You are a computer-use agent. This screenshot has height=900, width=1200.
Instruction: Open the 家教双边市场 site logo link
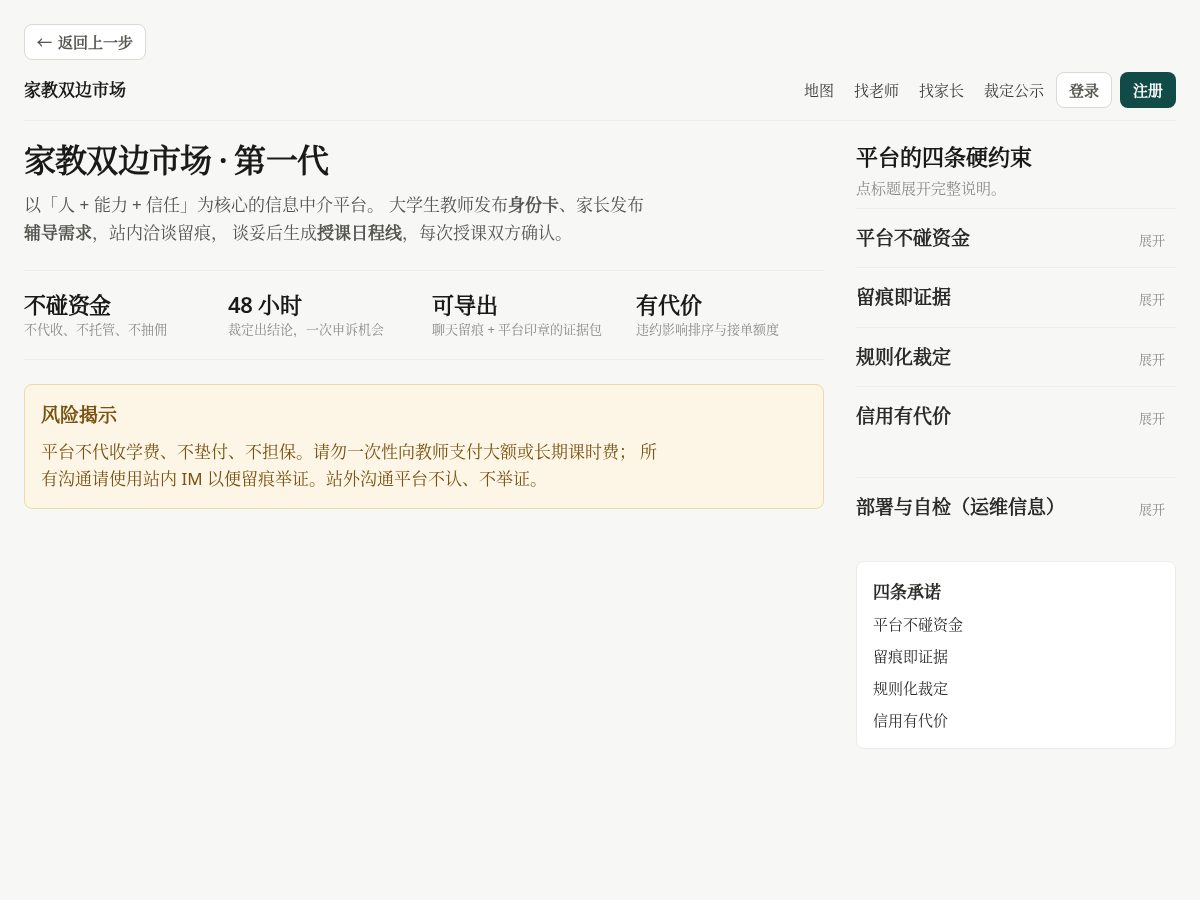click(75, 90)
